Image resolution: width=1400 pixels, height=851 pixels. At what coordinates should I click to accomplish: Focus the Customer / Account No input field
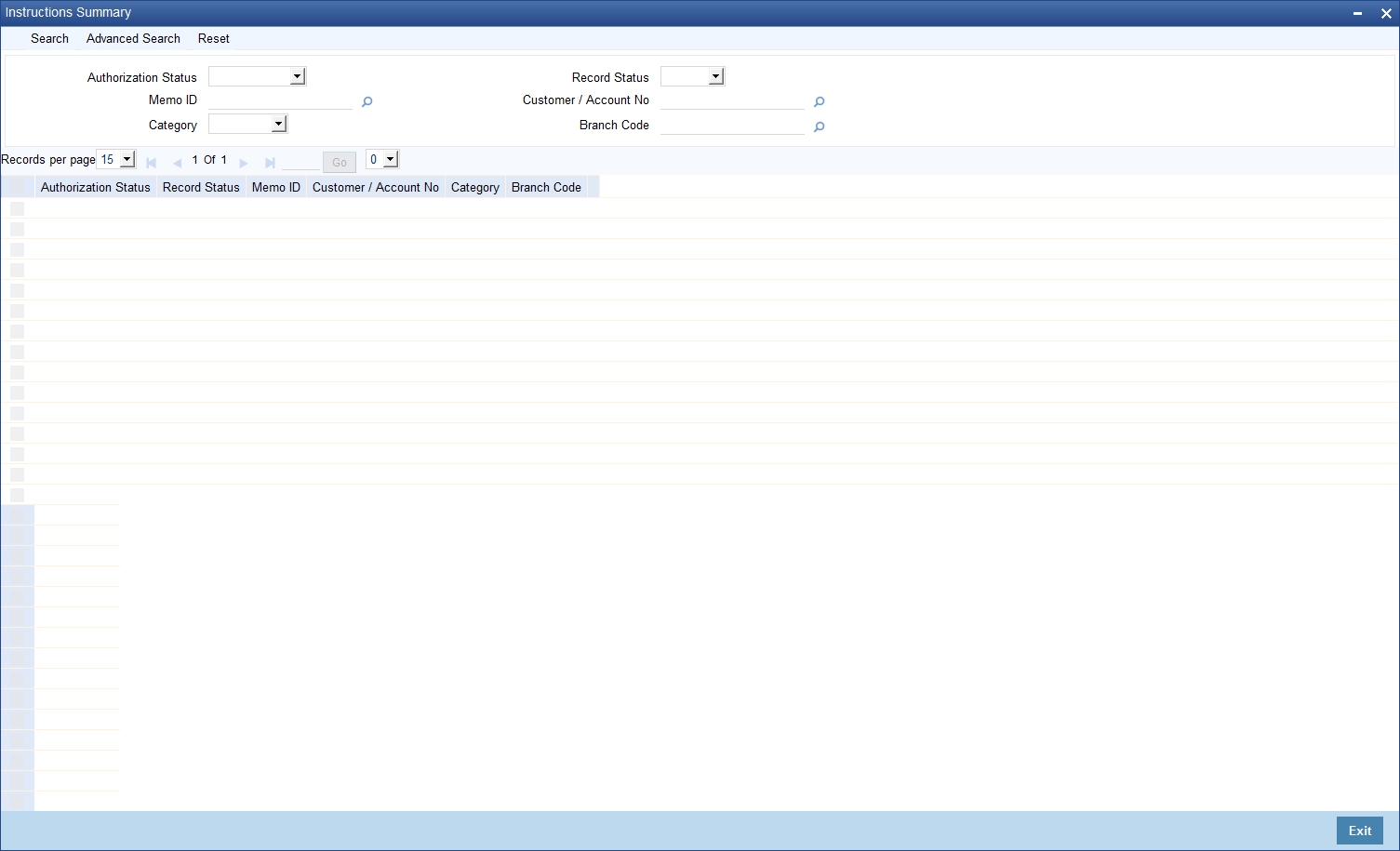732,100
